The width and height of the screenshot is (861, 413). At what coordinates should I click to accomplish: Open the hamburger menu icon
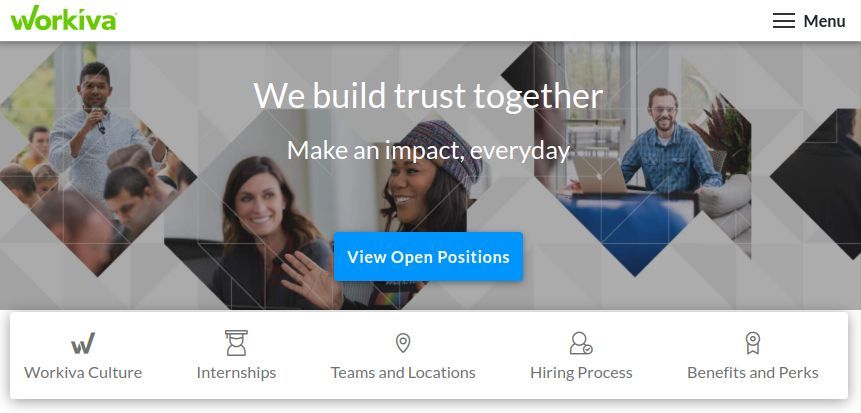(784, 21)
